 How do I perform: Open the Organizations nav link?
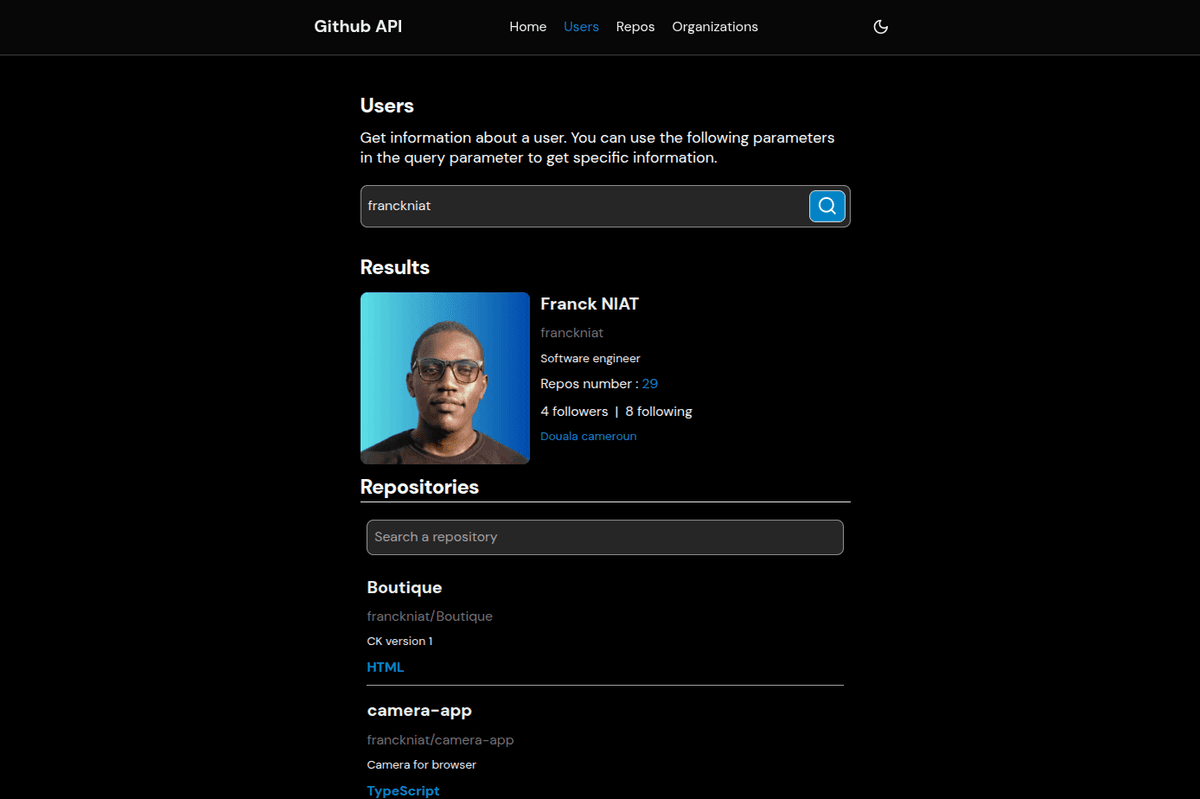[x=715, y=27]
